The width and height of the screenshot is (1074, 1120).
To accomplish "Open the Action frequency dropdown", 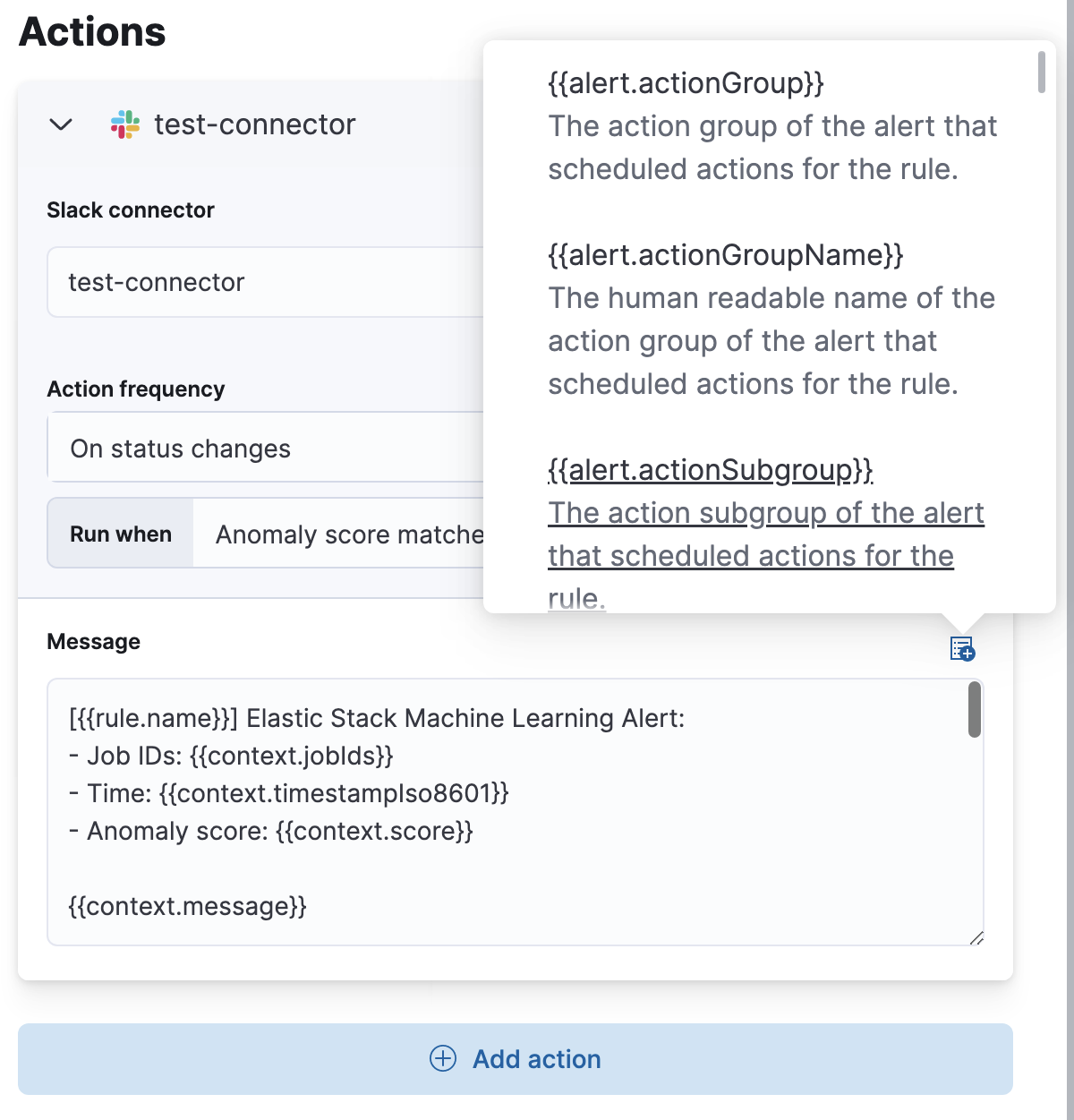I will pos(268,448).
